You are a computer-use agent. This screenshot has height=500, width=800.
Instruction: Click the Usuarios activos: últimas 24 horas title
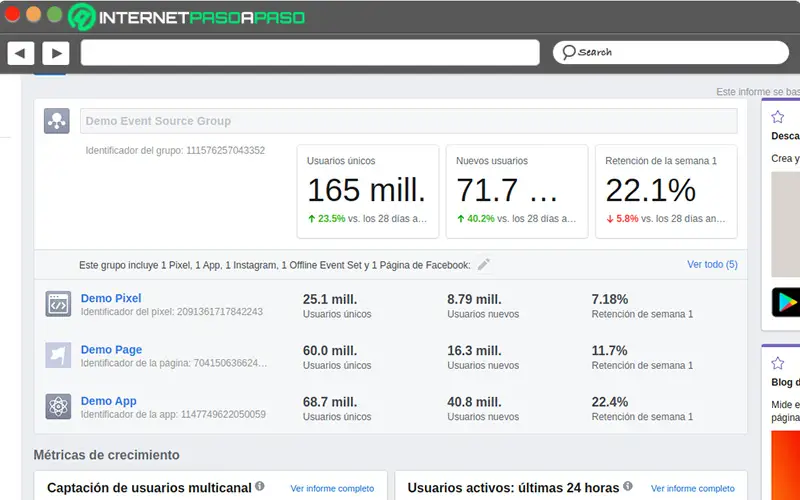pyautogui.click(x=513, y=488)
